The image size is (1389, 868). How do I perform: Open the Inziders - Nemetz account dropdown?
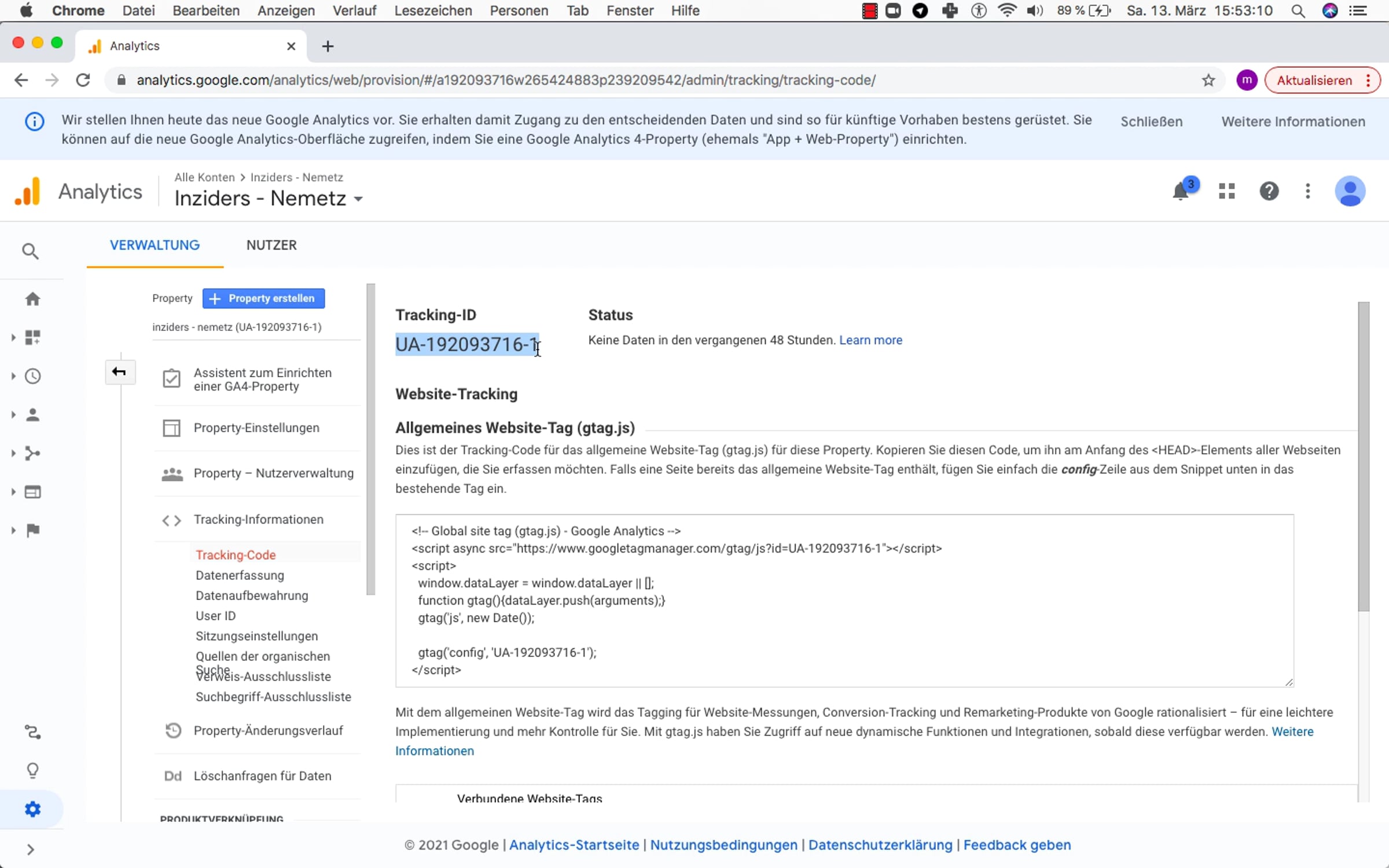coord(269,198)
